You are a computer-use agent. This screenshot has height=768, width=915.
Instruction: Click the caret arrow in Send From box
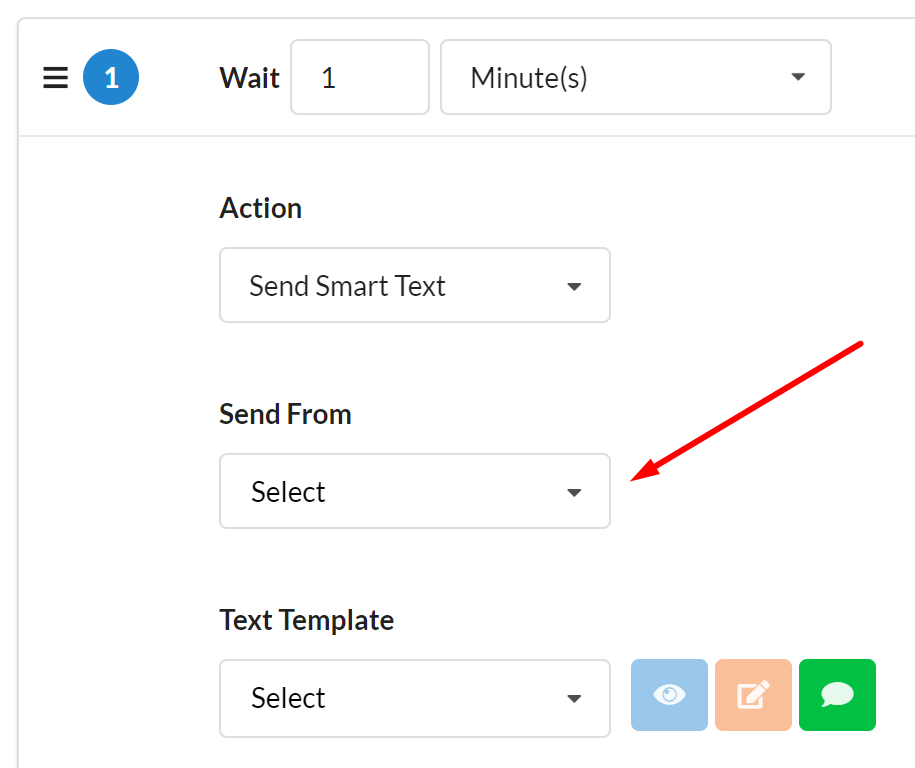click(574, 493)
